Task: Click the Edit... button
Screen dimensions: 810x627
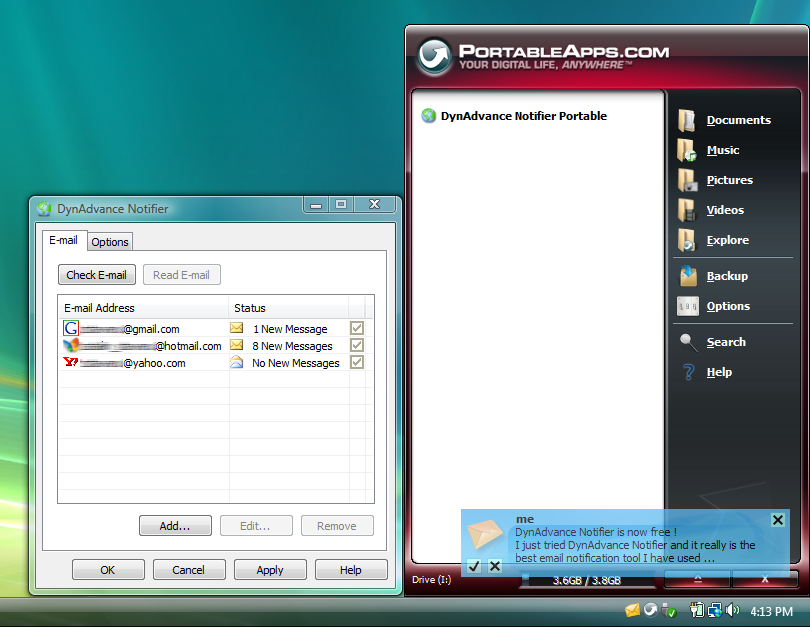Action: [256, 526]
